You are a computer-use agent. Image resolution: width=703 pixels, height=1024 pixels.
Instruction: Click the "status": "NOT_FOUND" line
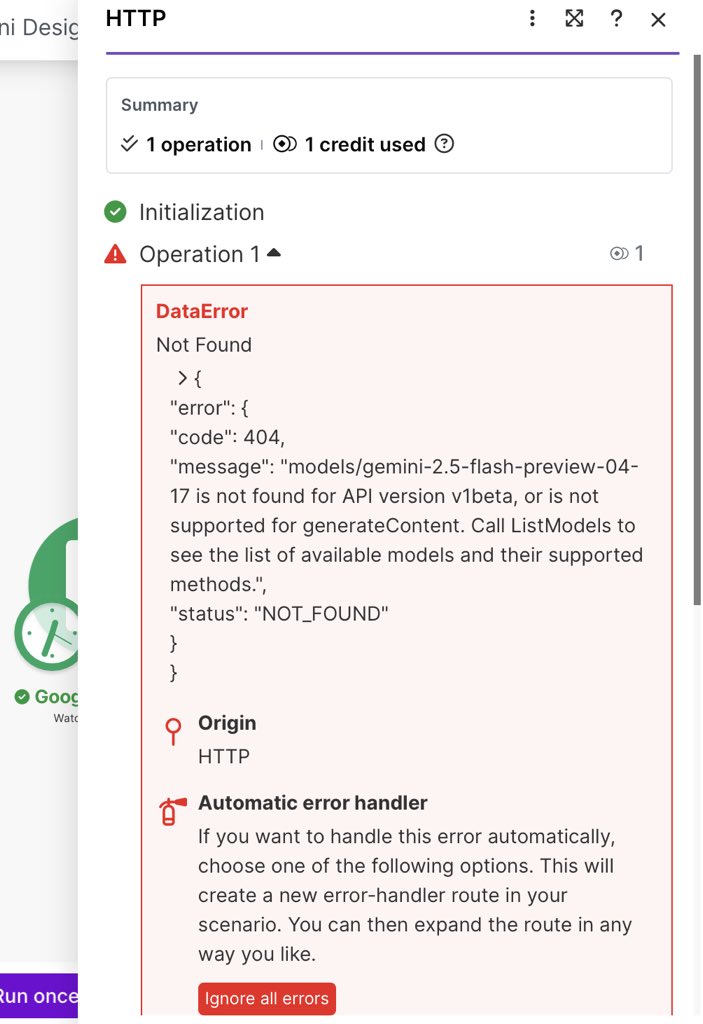(279, 614)
